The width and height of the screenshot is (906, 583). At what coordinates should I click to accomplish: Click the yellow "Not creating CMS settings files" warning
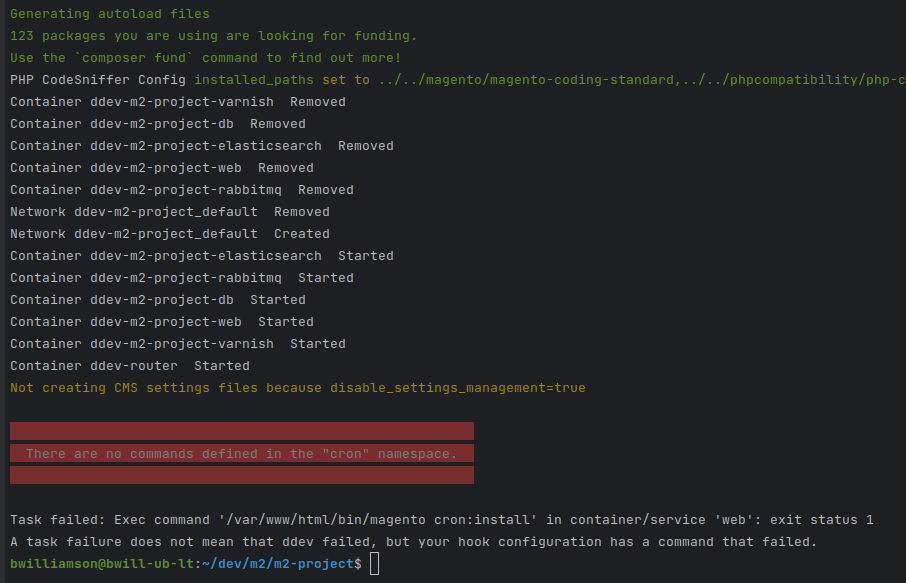pos(298,388)
